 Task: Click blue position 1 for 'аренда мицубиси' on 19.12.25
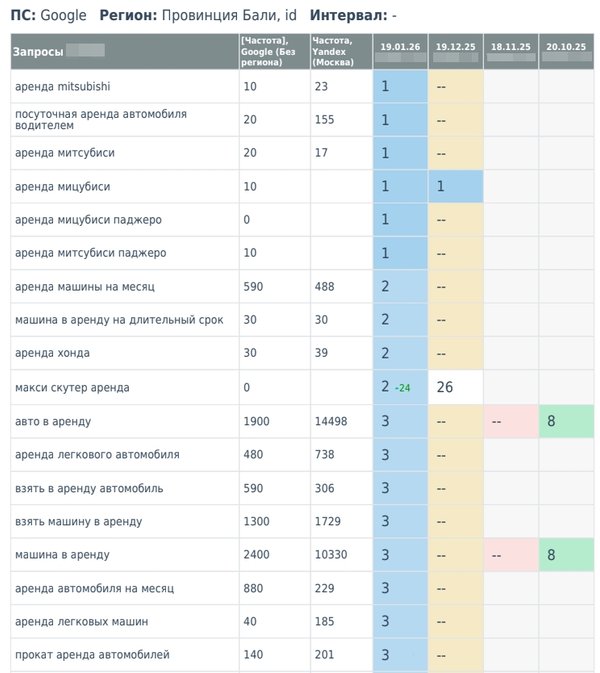tap(442, 187)
